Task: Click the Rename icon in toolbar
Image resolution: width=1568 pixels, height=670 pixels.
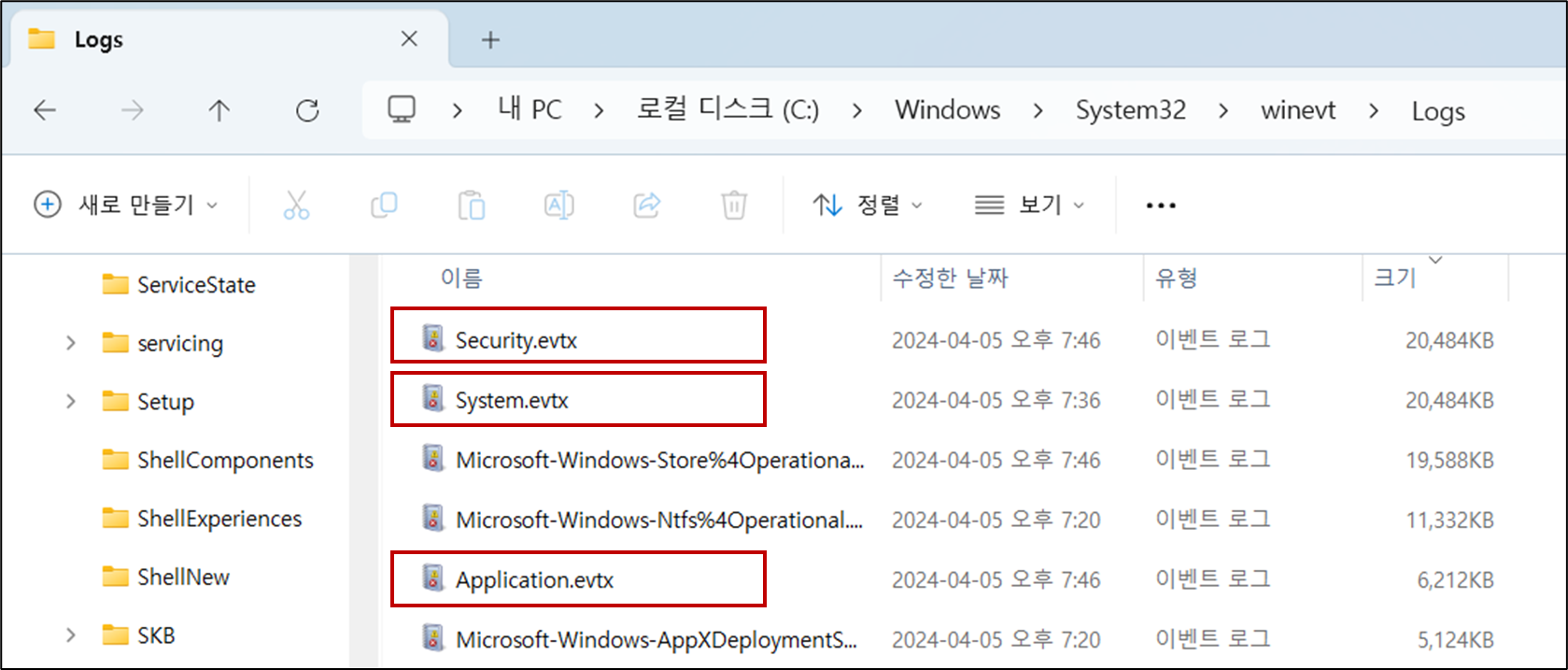Action: click(x=558, y=205)
